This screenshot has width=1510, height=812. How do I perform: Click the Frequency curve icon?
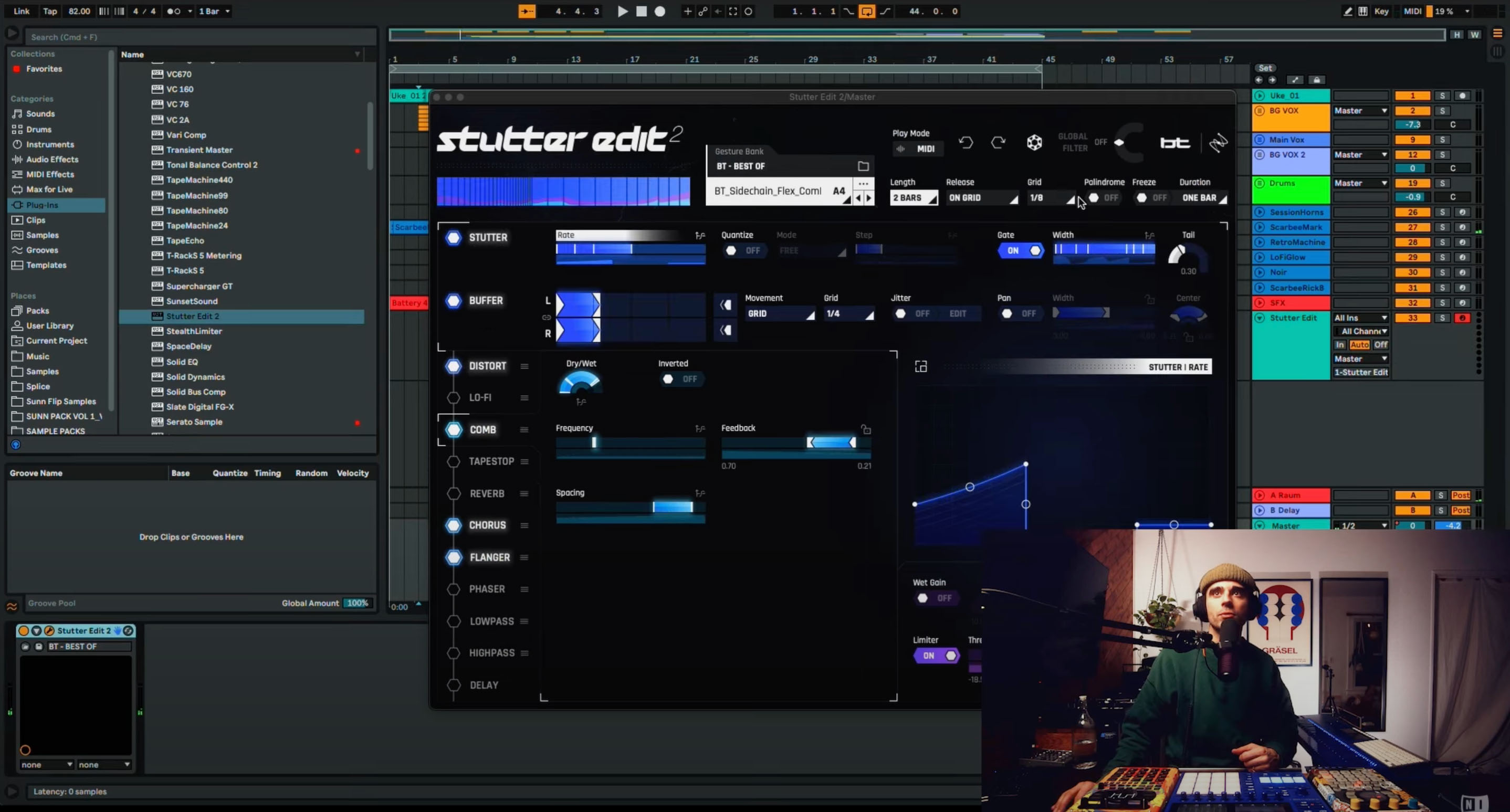click(x=700, y=429)
